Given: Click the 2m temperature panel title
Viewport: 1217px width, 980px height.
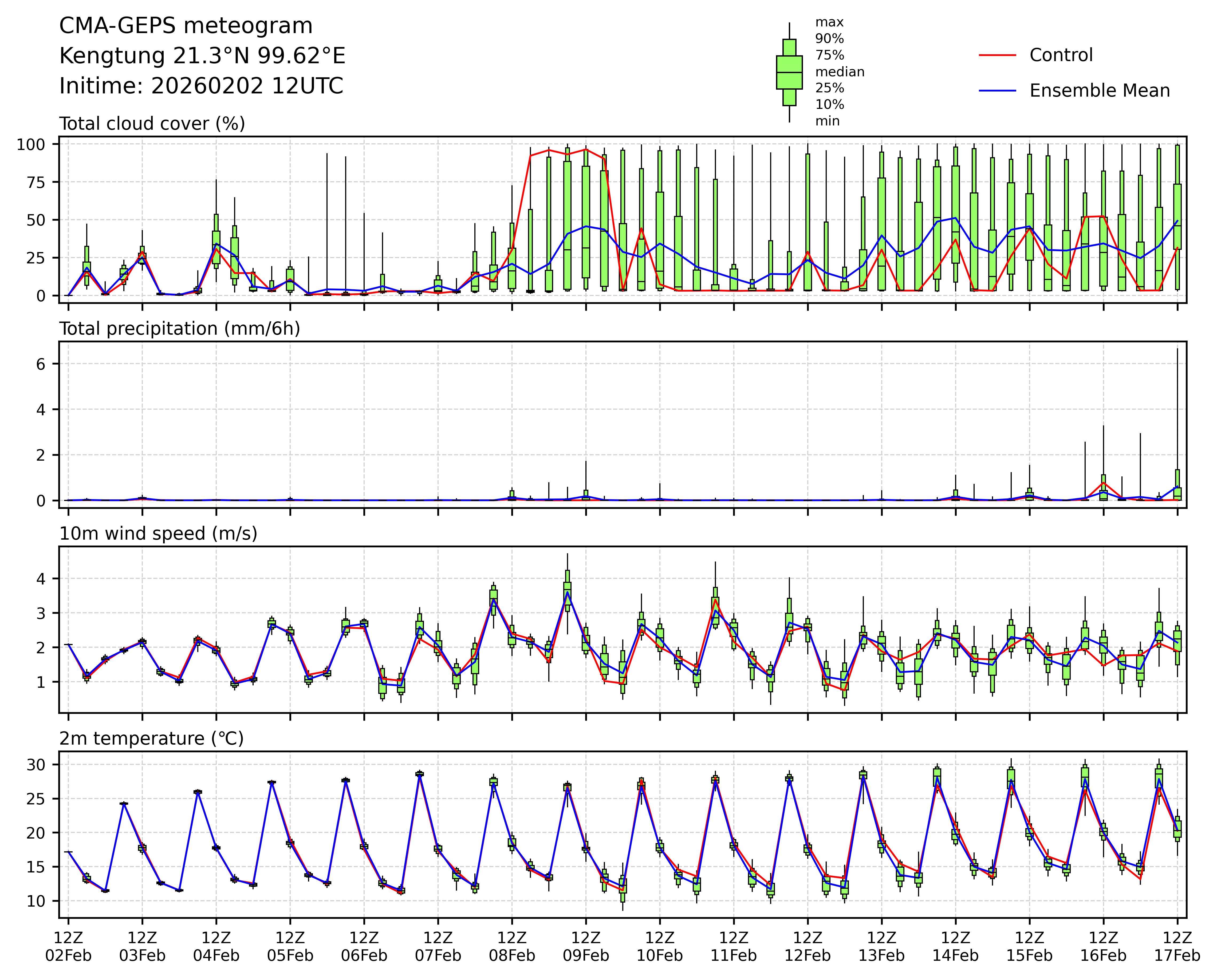Looking at the screenshot, I should (151, 738).
